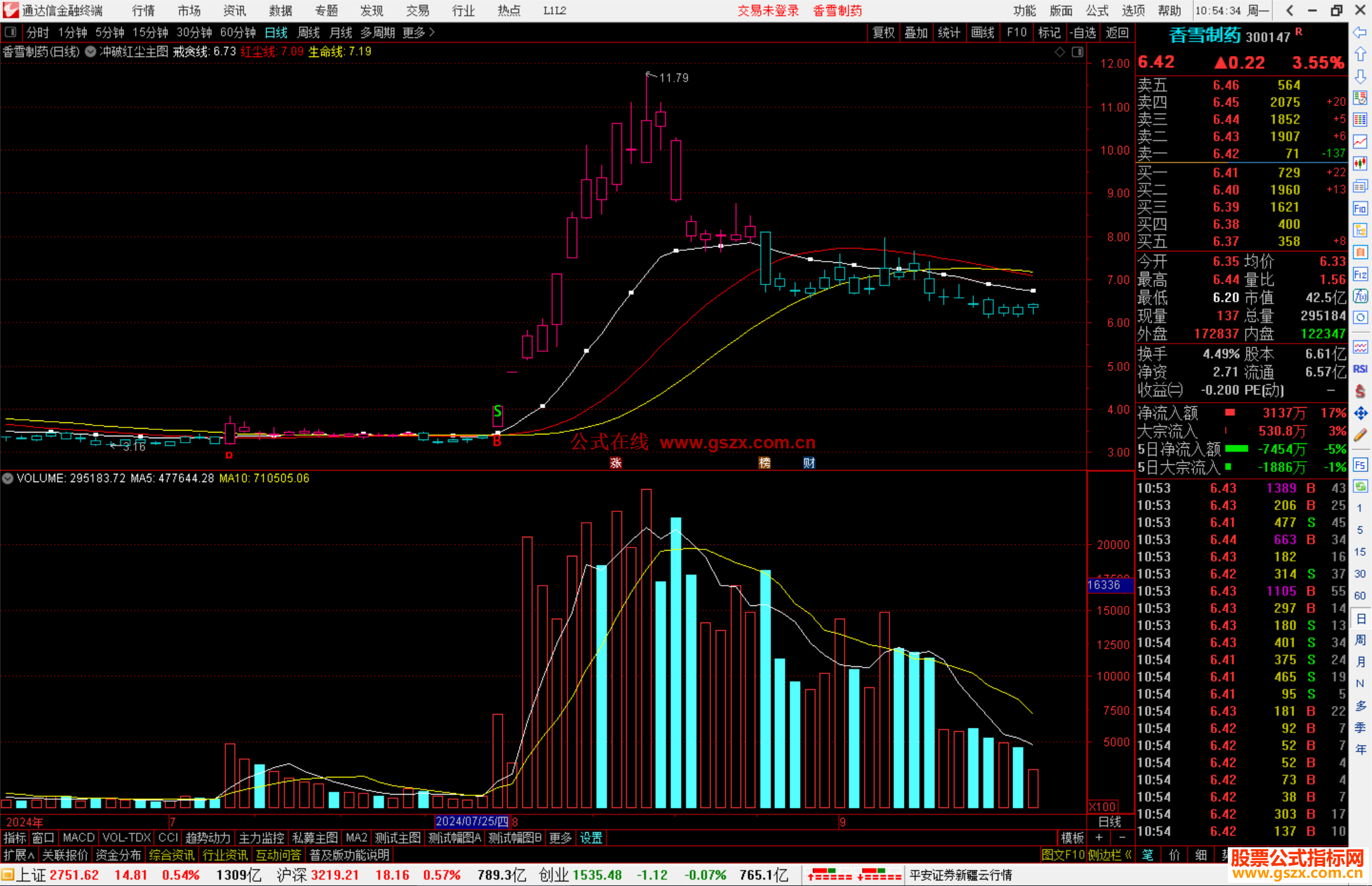Image resolution: width=1372 pixels, height=886 pixels.
Task: Collapse the 侧边栏 sidebar panel
Action: [x=1110, y=855]
